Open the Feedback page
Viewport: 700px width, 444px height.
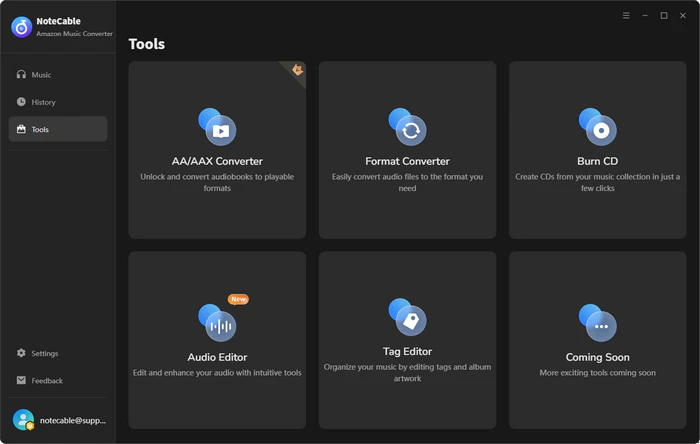point(58,380)
